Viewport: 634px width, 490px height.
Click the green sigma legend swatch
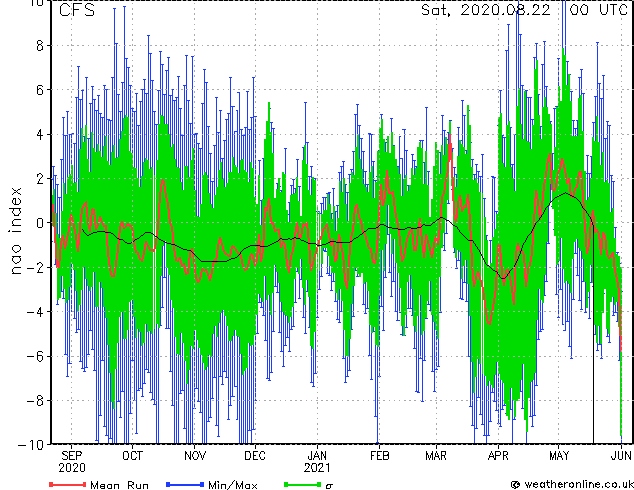click(x=302, y=484)
